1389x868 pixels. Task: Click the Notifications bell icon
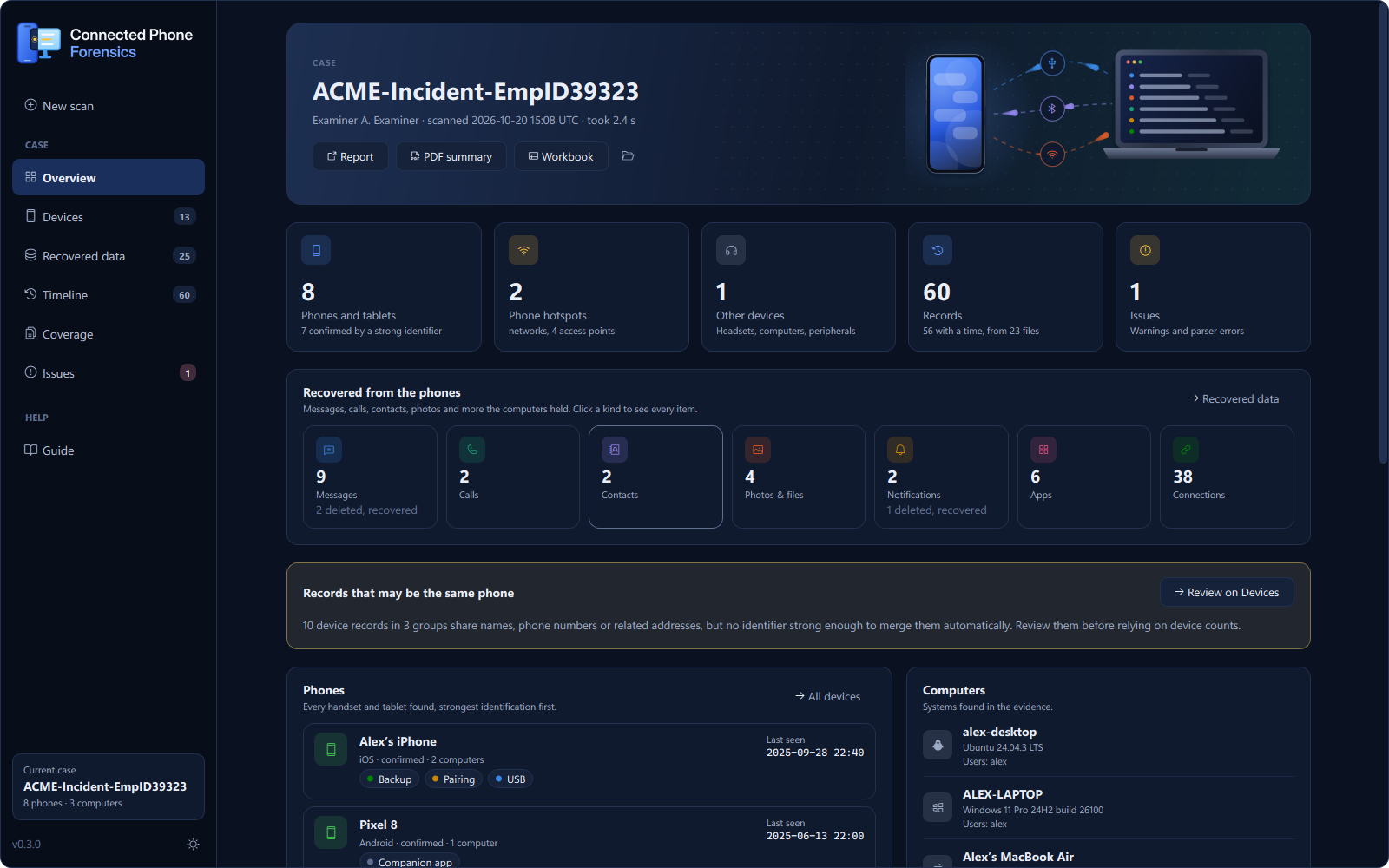pos(900,450)
